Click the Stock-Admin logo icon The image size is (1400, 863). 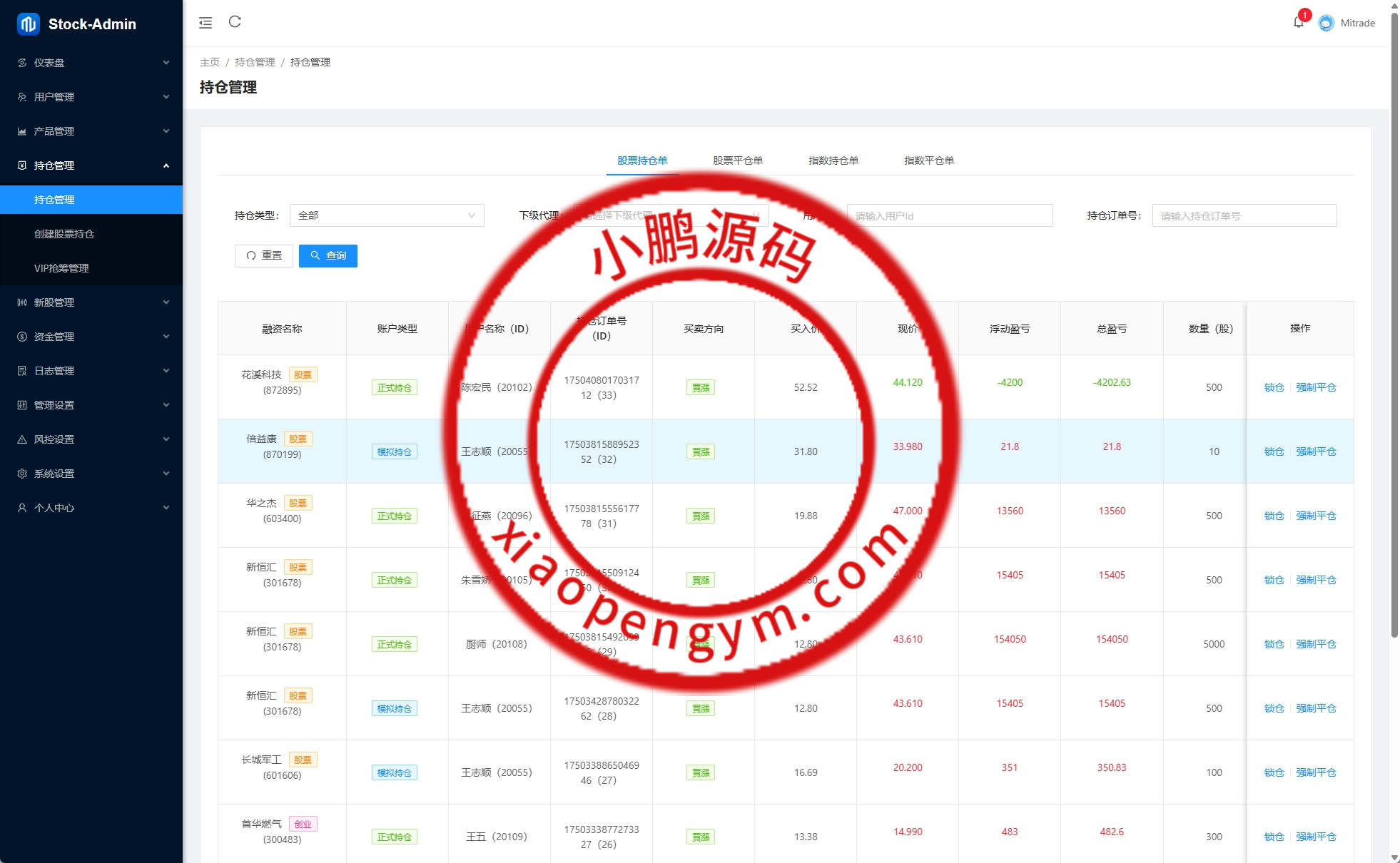pos(28,24)
